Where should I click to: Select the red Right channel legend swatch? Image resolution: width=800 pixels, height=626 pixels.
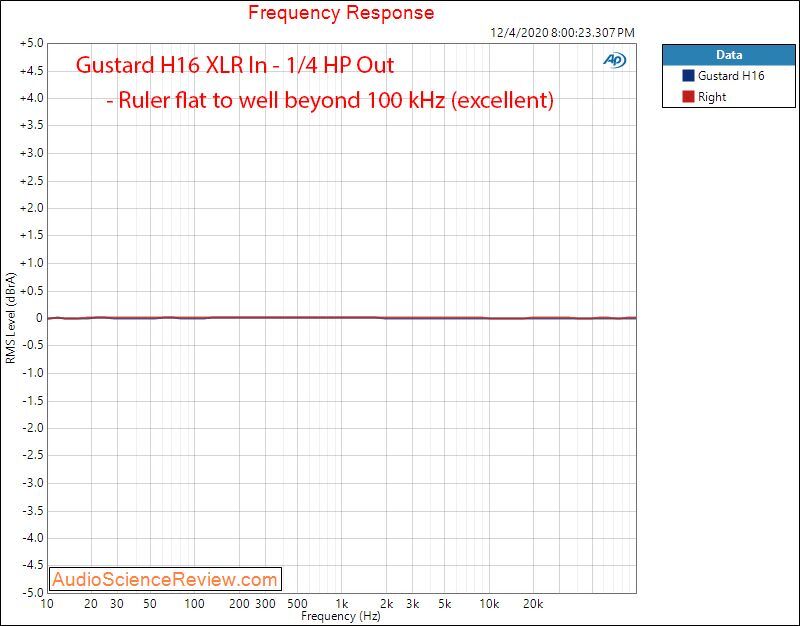(688, 96)
